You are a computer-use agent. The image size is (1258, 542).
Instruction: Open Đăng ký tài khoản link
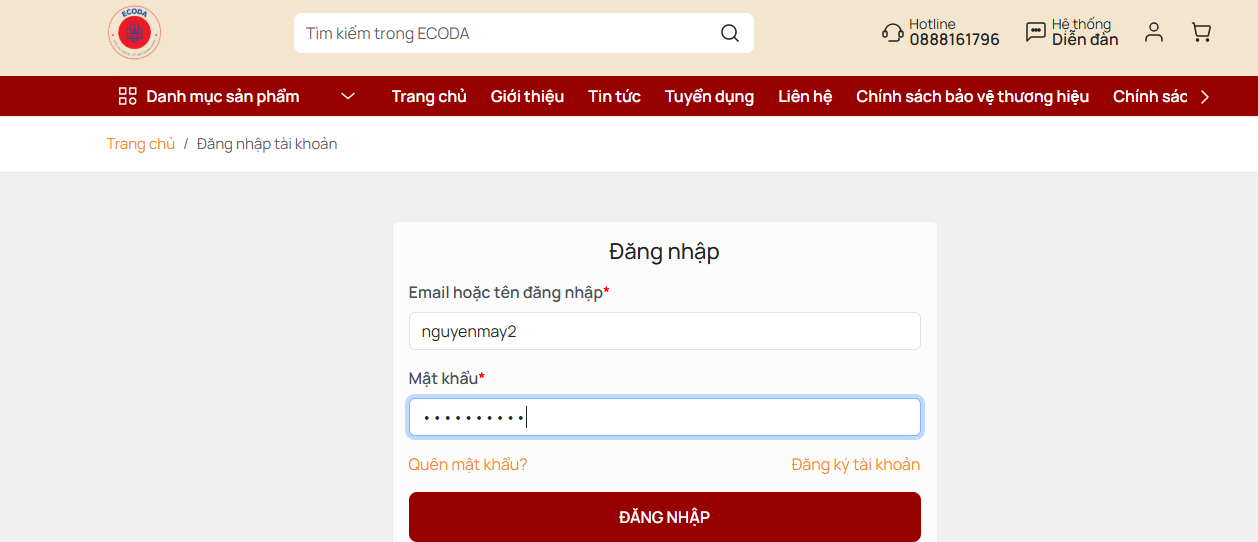(x=855, y=464)
